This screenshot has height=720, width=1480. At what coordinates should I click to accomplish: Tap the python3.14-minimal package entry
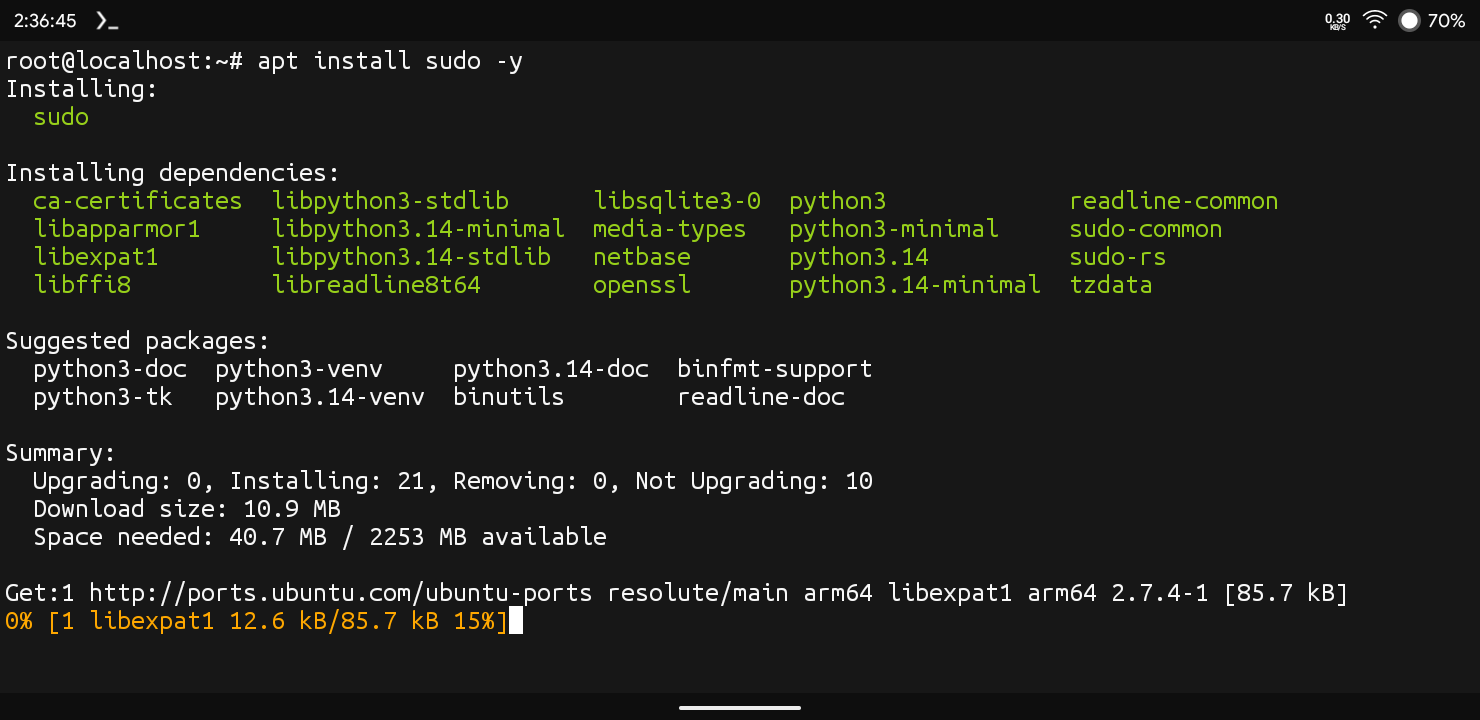pyautogui.click(x=915, y=285)
